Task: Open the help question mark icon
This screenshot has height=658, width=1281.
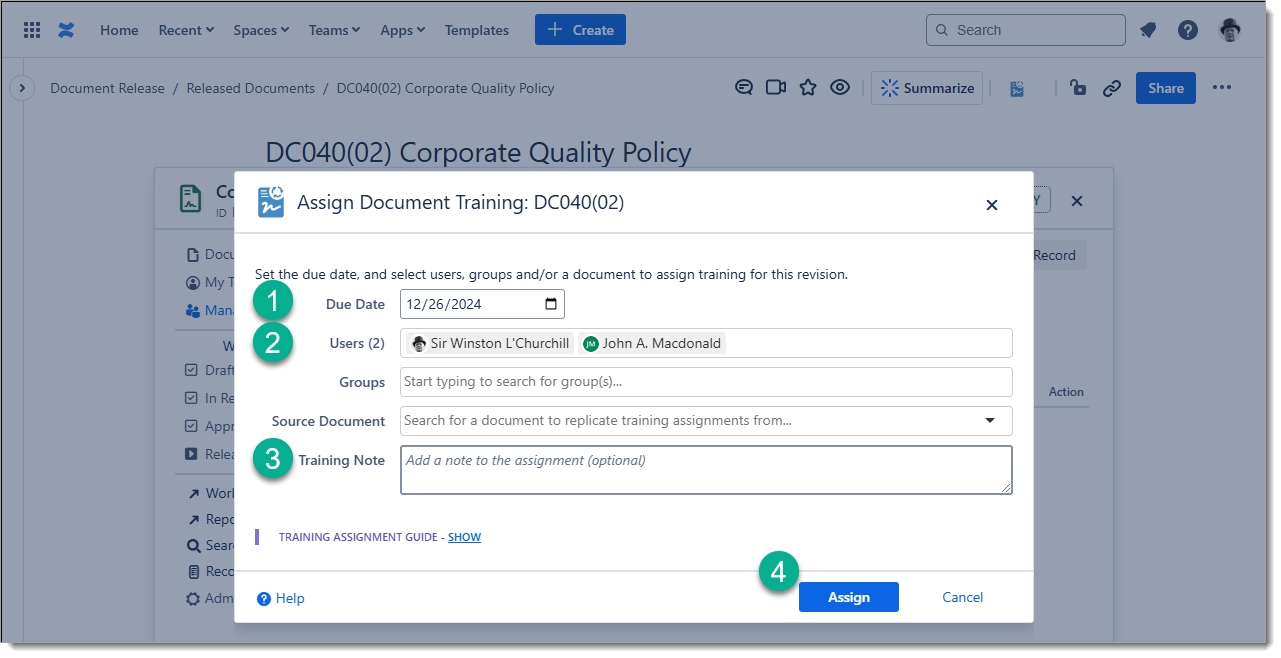Action: tap(1187, 30)
